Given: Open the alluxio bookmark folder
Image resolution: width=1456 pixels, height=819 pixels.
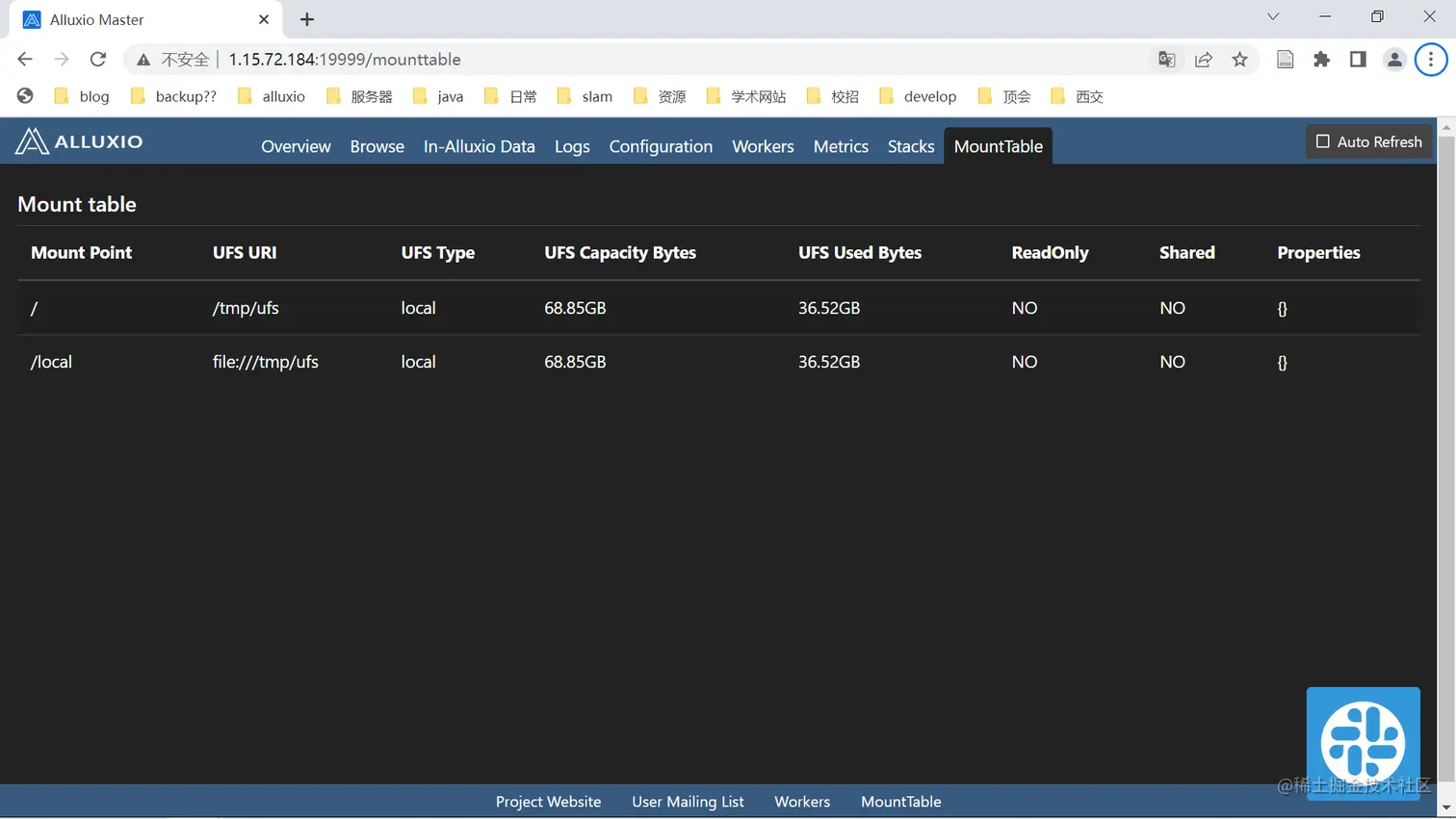Looking at the screenshot, I should click(272, 96).
